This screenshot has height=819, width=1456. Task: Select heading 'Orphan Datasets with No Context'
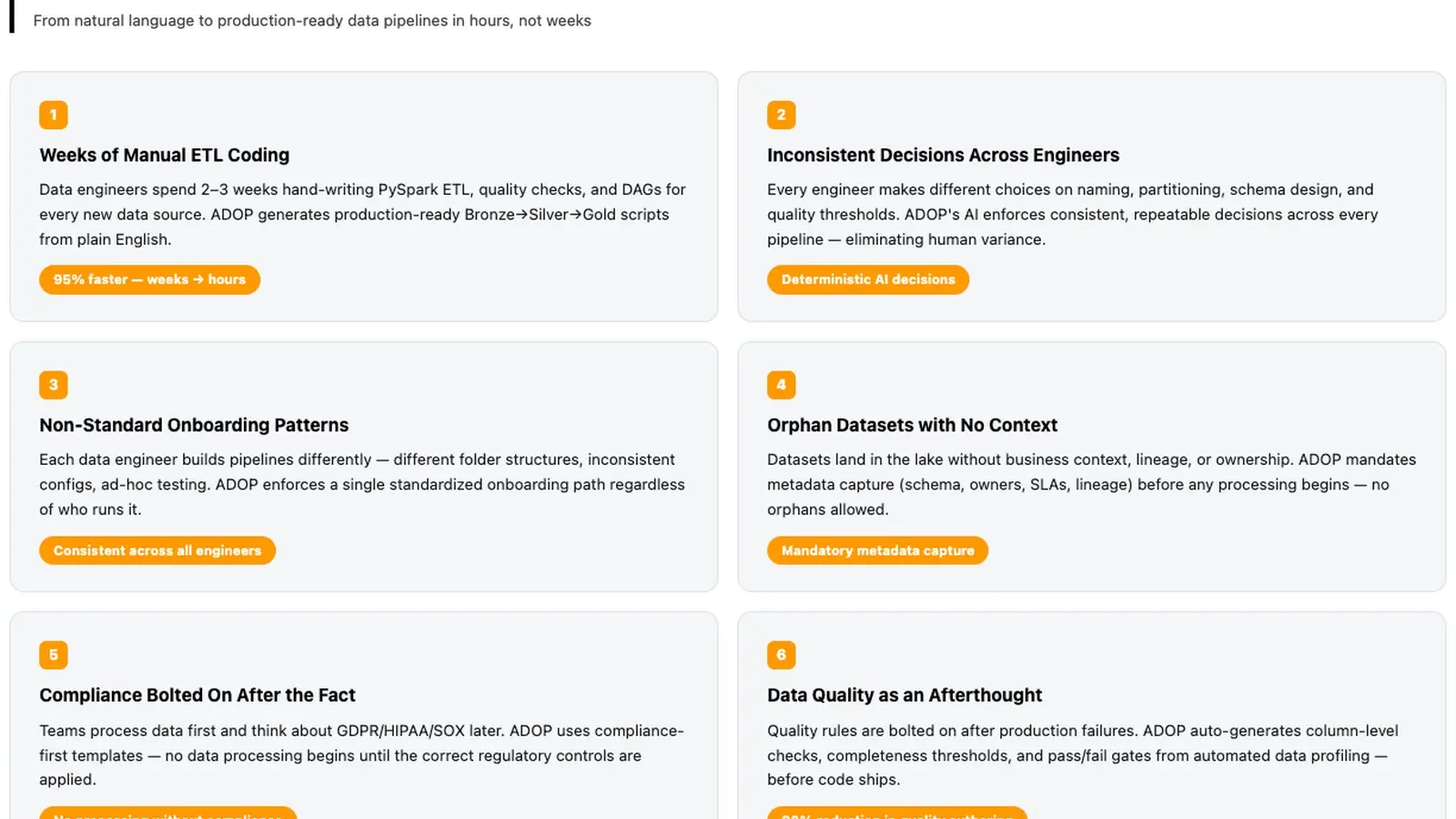click(x=912, y=425)
